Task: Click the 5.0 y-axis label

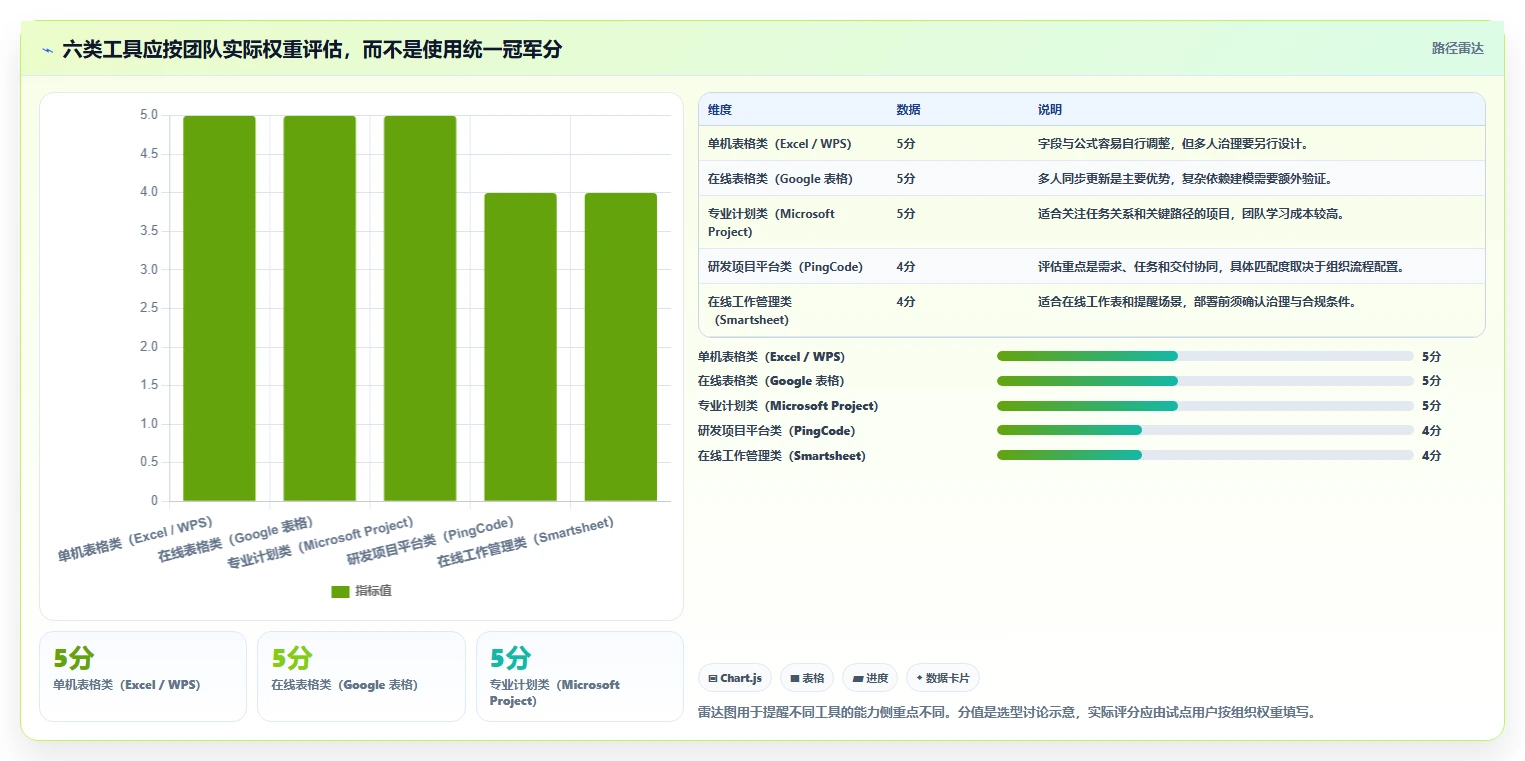Action: tap(148, 115)
